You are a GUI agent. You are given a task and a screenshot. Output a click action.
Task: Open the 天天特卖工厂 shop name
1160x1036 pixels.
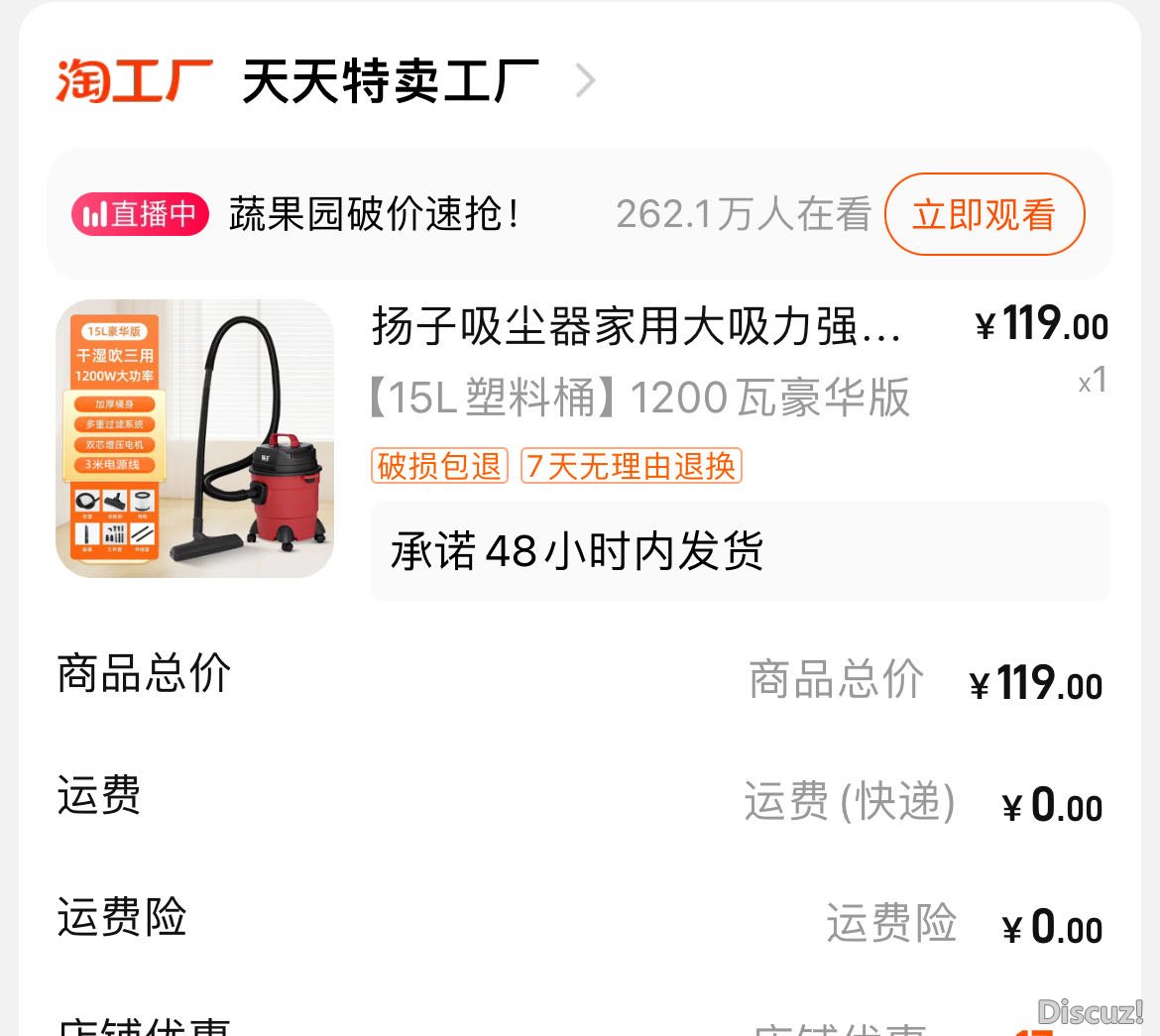(x=391, y=80)
